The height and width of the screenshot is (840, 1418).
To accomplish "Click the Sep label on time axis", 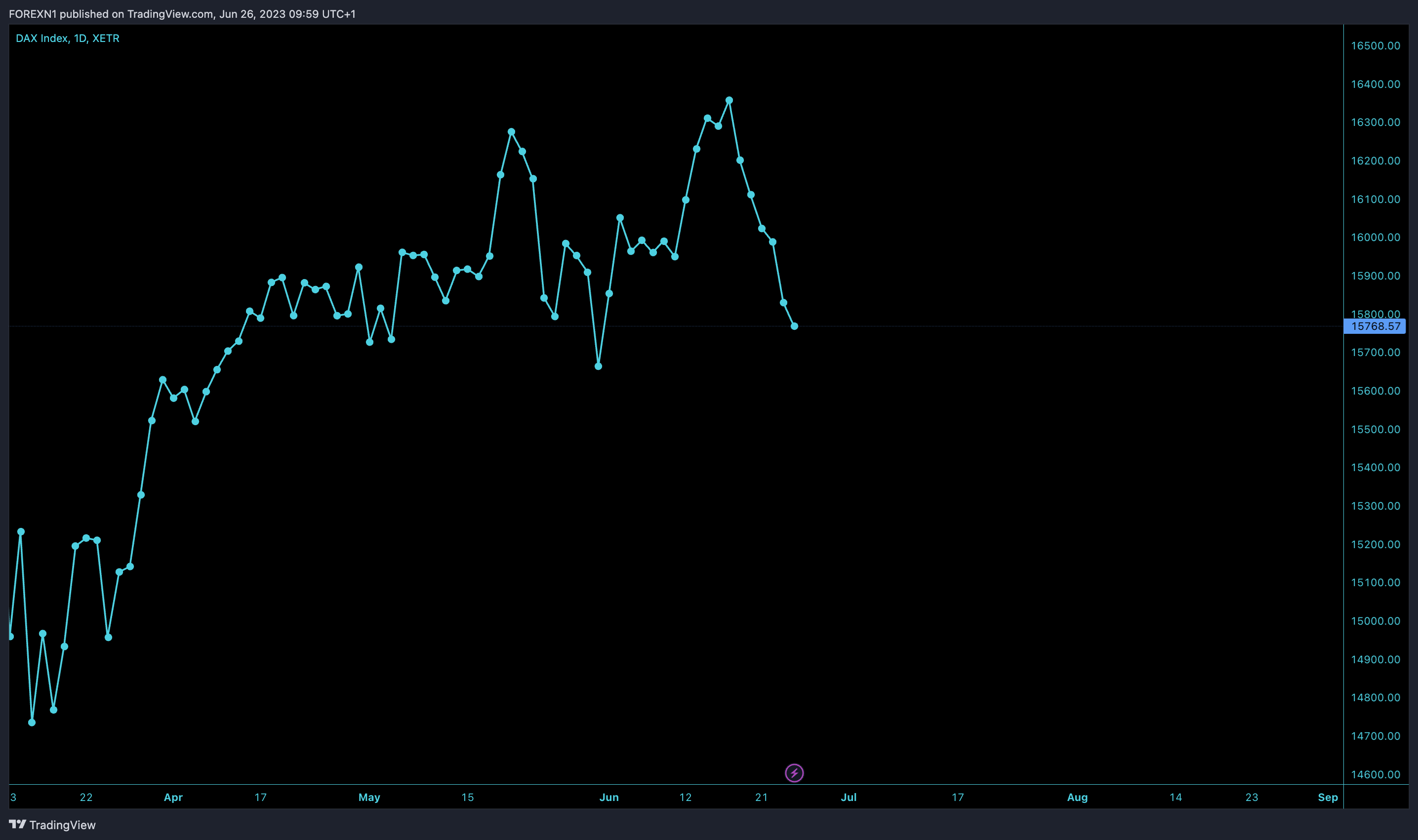I will pyautogui.click(x=1328, y=798).
